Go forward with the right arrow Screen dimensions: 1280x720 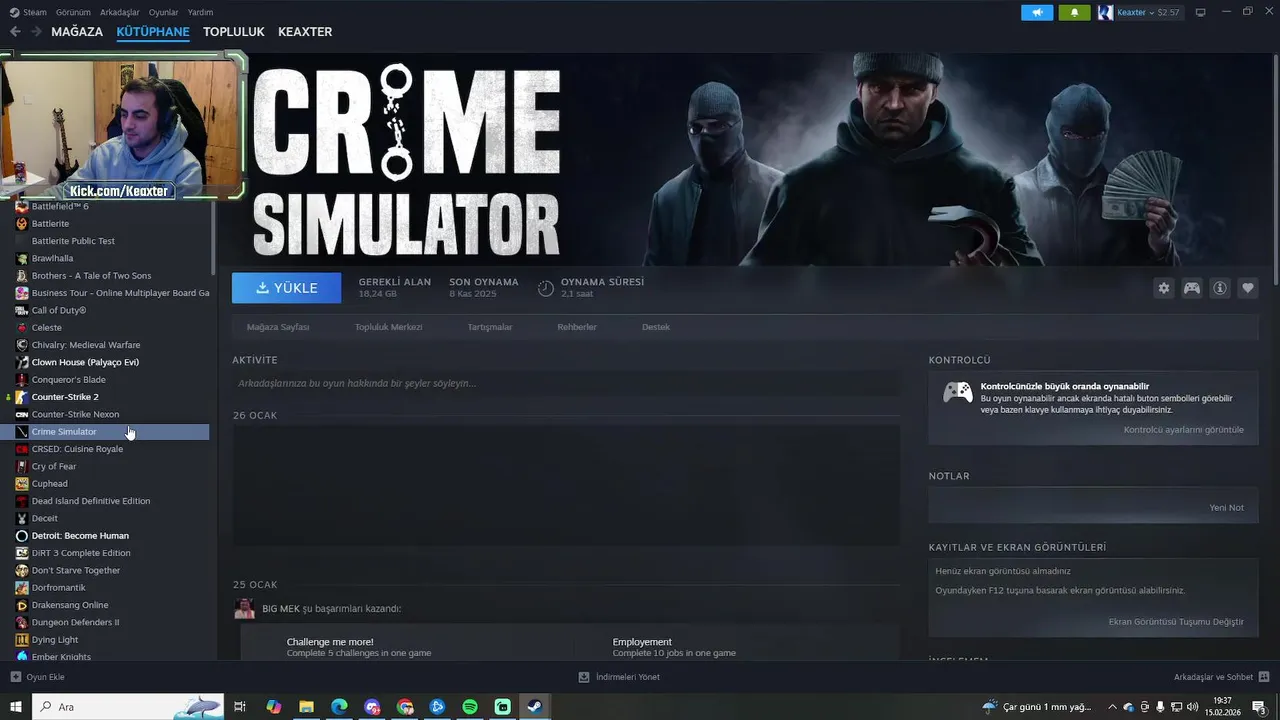pyautogui.click(x=36, y=32)
